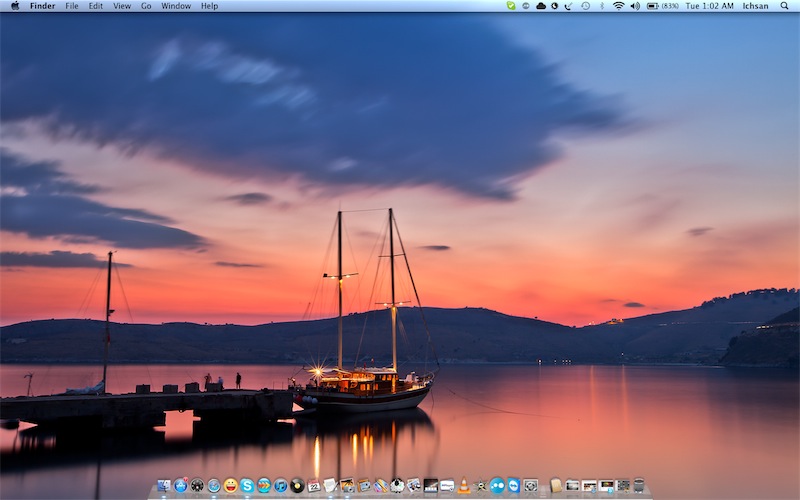This screenshot has width=800, height=500.
Task: Launch Skype from the Dock
Action: click(247, 485)
